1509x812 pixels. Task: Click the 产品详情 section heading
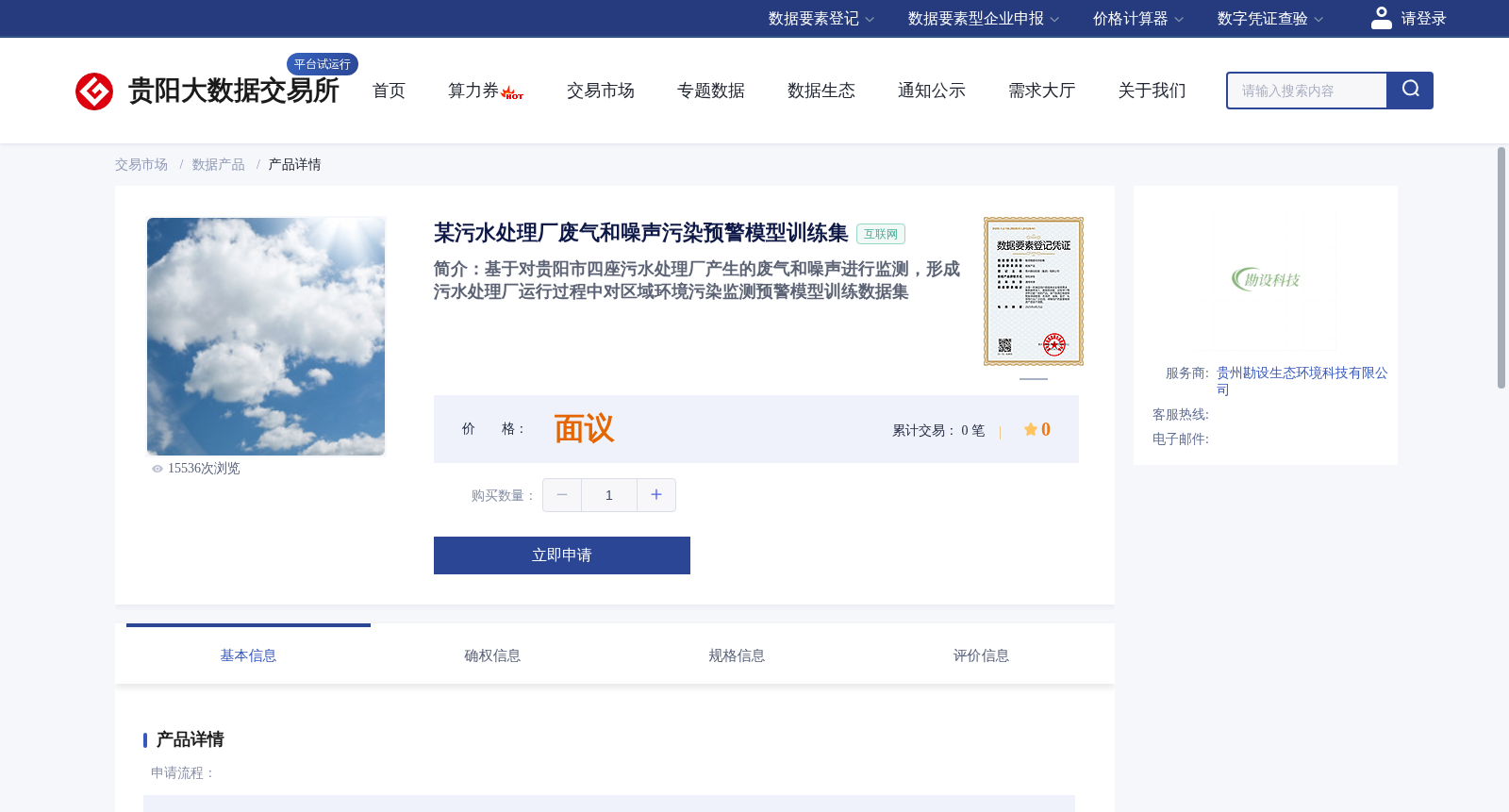tap(190, 739)
